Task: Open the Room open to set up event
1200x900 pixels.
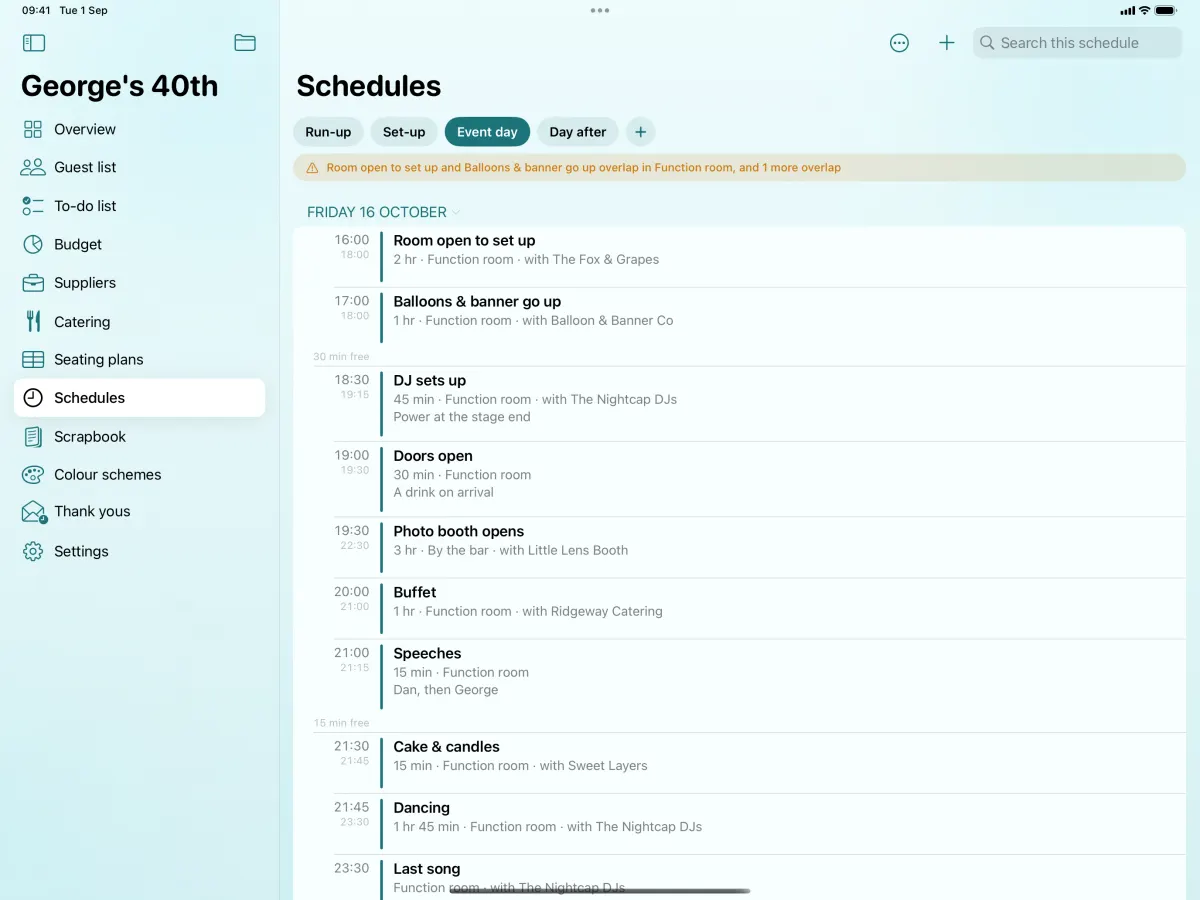Action: pos(739,257)
